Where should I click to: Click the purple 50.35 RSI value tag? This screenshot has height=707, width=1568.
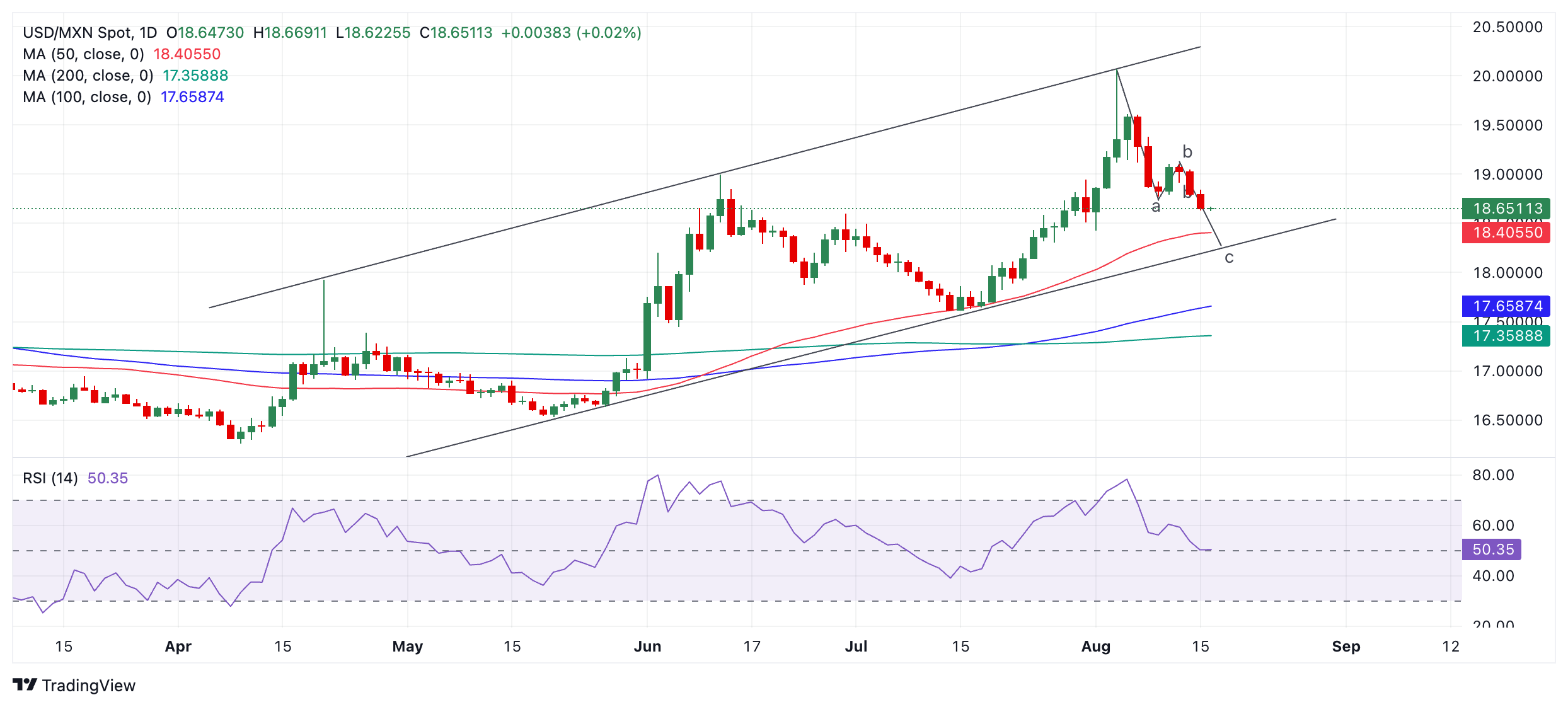pyautogui.click(x=1492, y=549)
